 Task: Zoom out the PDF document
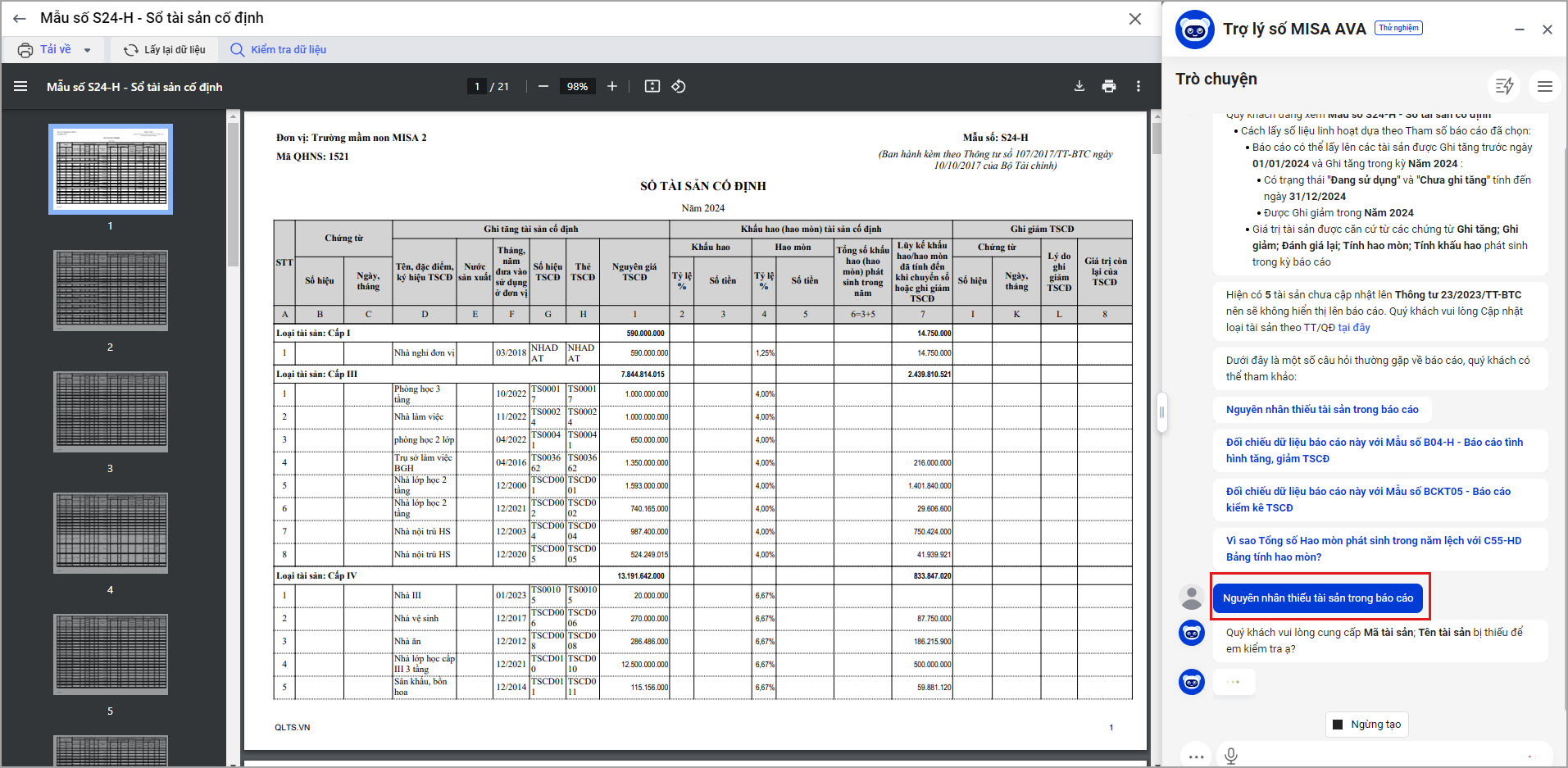tap(543, 86)
